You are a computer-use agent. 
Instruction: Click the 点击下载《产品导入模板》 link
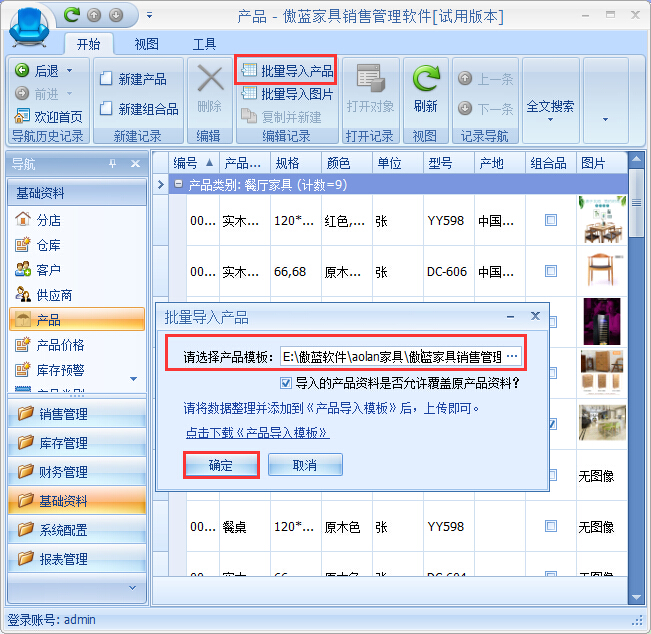(x=257, y=433)
